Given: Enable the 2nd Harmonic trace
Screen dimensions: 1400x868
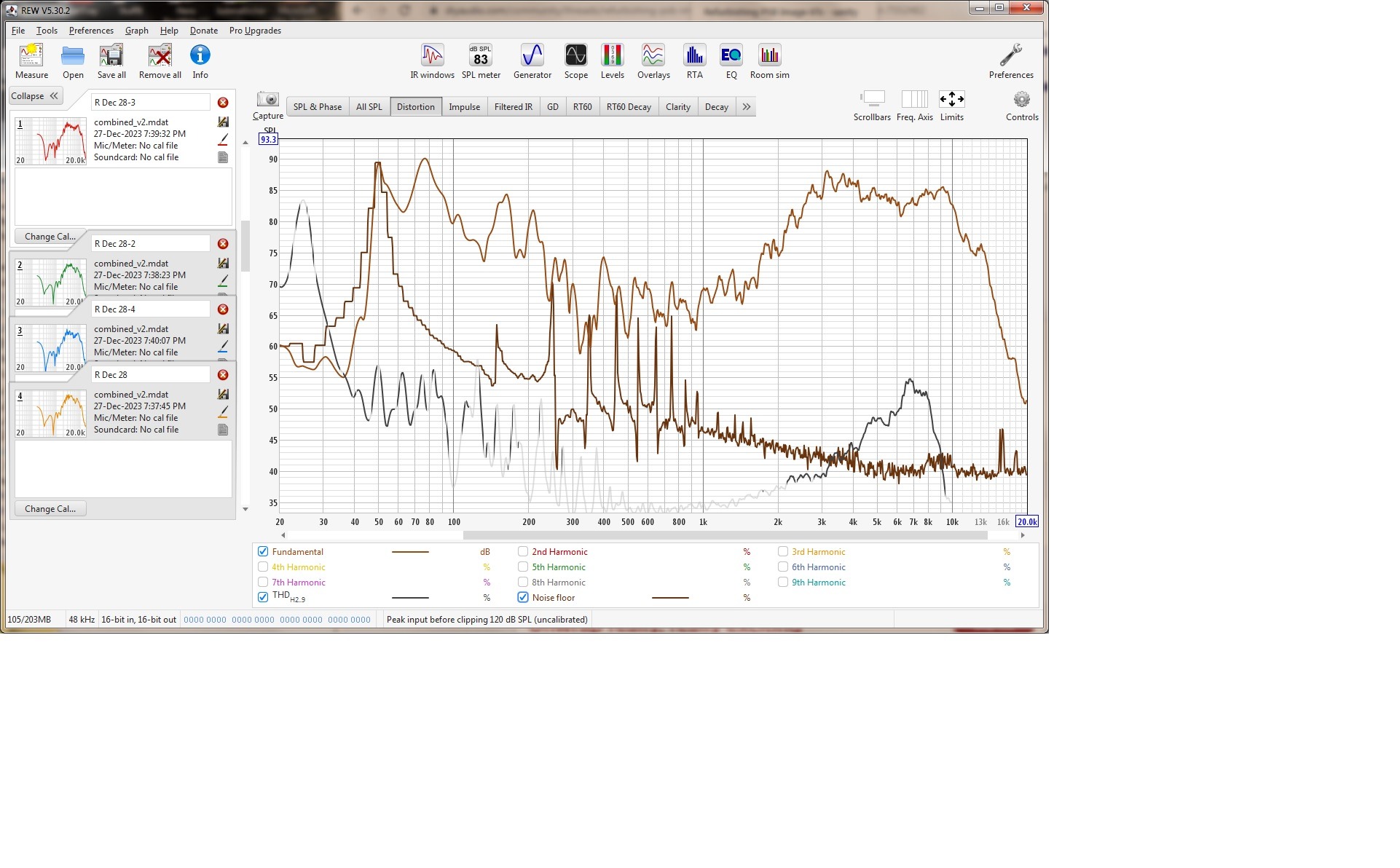Looking at the screenshot, I should pyautogui.click(x=523, y=552).
